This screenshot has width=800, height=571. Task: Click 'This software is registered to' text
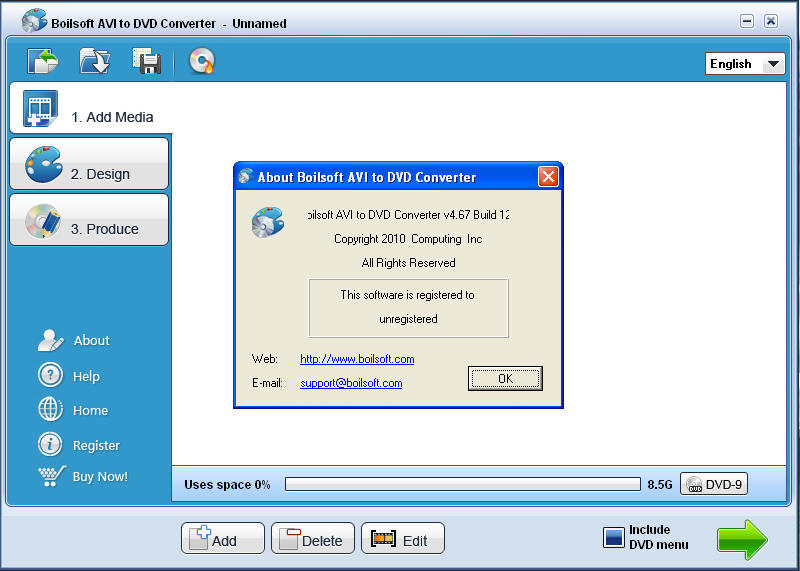(x=408, y=295)
